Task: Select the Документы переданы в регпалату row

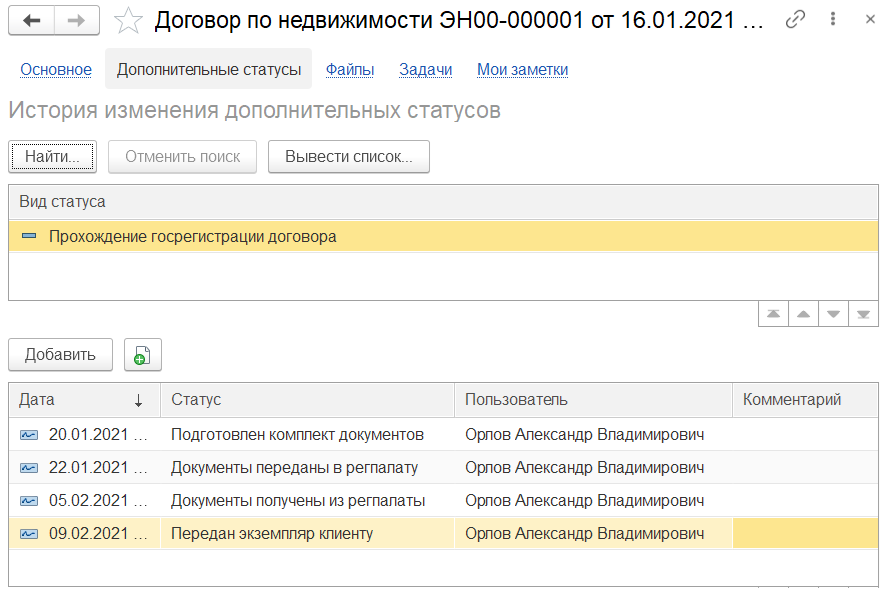Action: pos(294,467)
